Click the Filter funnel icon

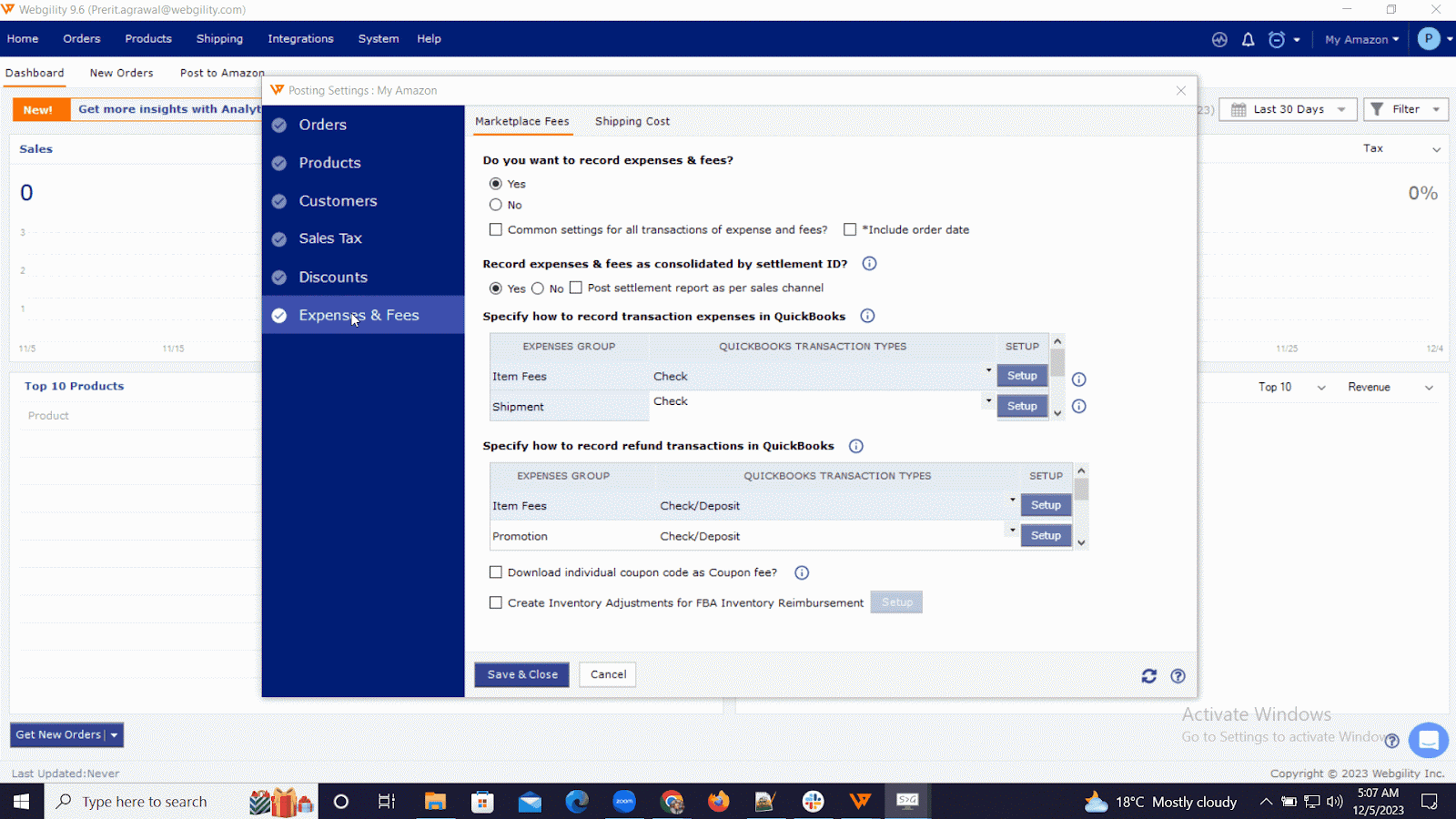(x=1377, y=109)
